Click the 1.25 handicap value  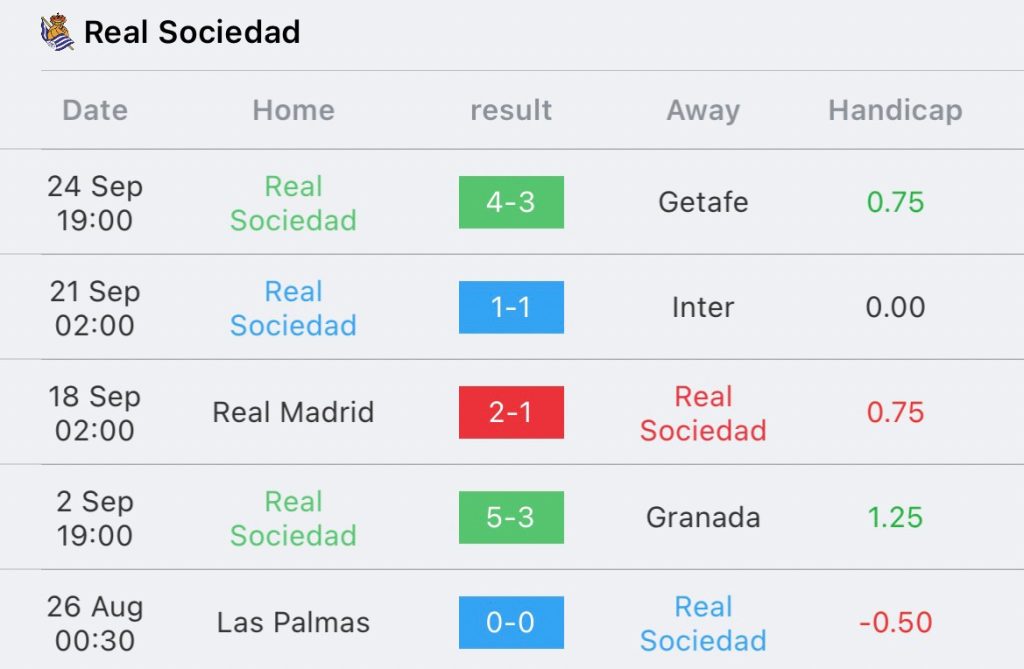tap(895, 517)
